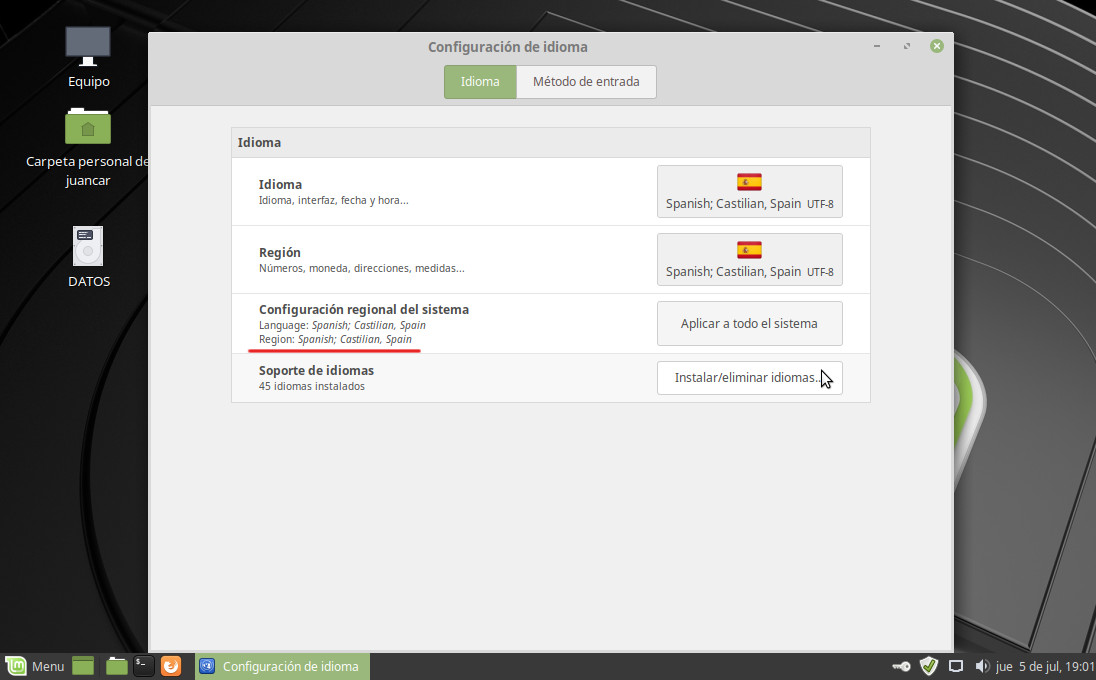Click the Aplicar a todo el sistema button
Screen dimensions: 1096x680
click(749, 323)
